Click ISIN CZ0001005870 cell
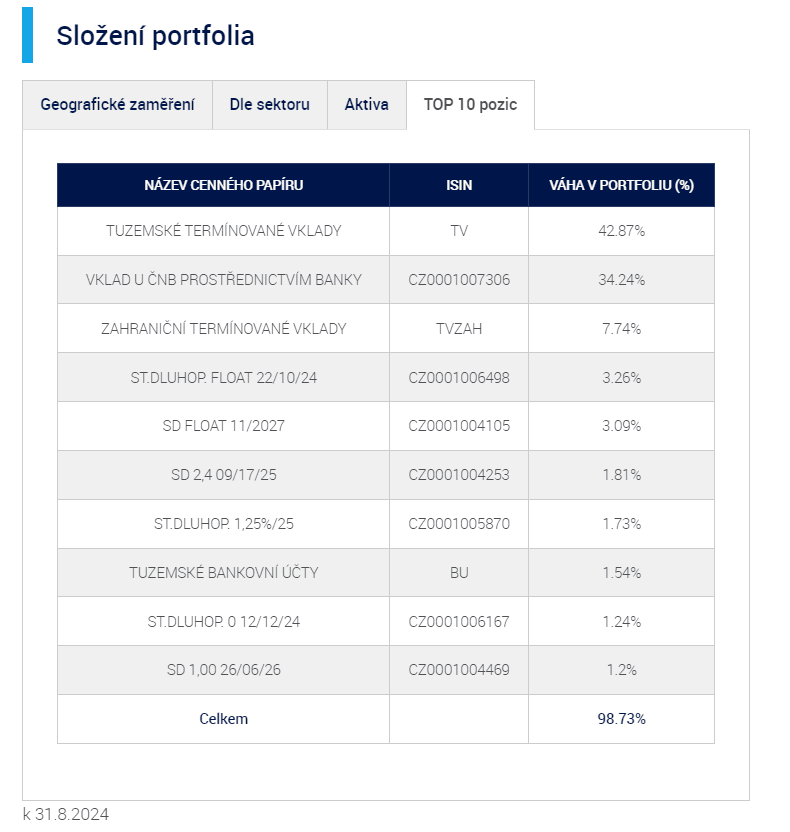 pos(459,524)
